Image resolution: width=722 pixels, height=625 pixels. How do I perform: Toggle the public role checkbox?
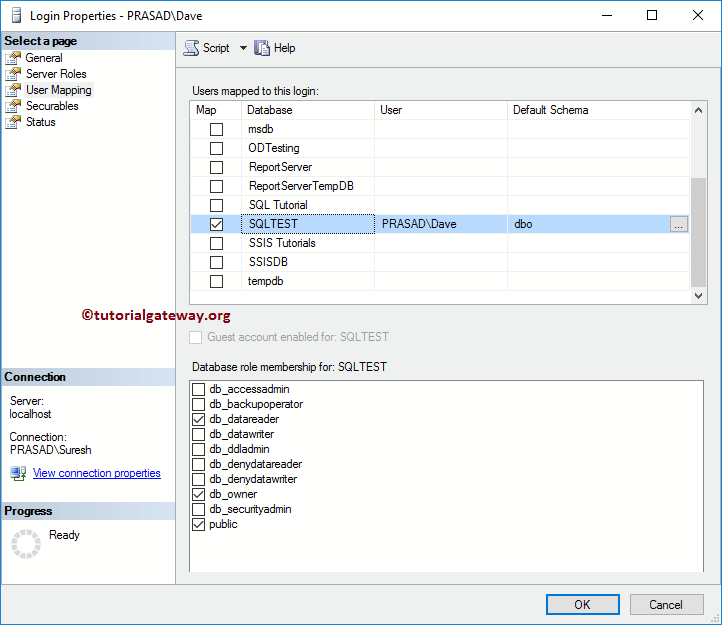(198, 524)
